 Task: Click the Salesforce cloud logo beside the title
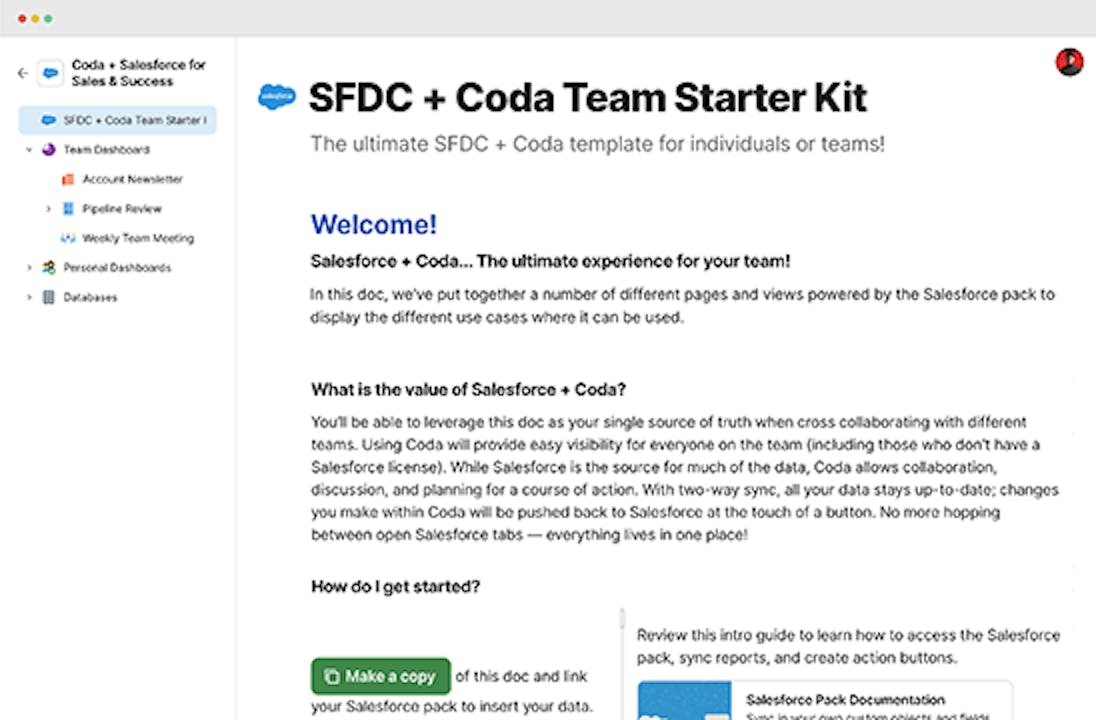click(x=277, y=97)
